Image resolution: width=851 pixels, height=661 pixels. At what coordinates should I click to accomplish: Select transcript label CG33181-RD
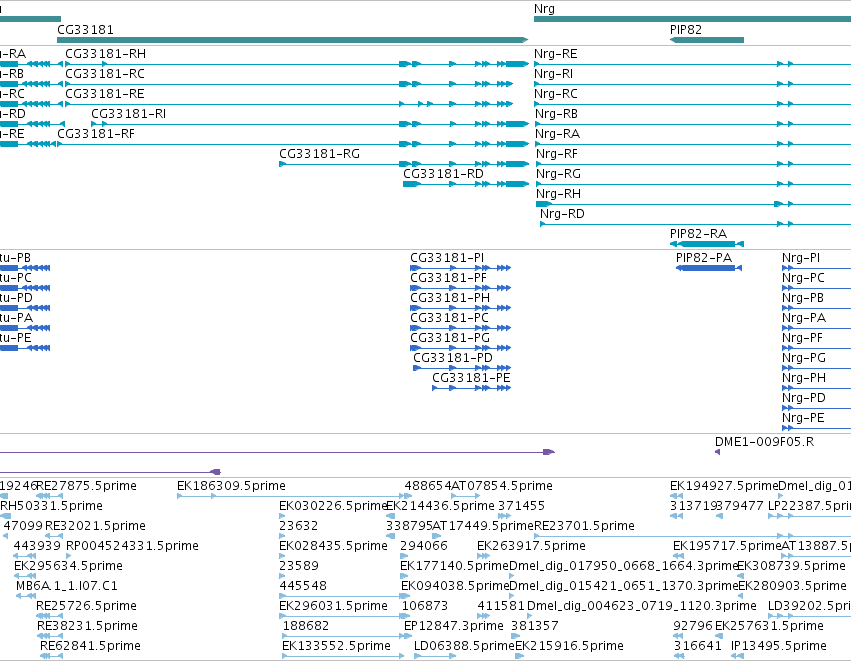tap(443, 174)
